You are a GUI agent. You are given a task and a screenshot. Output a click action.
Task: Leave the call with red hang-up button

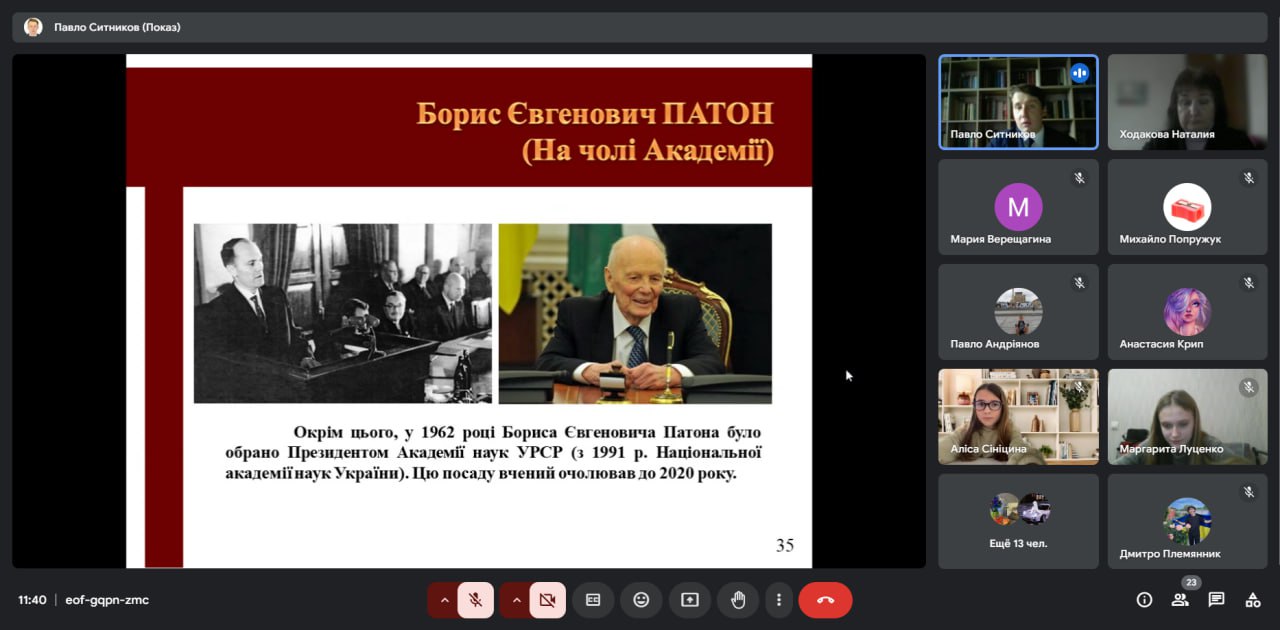click(x=825, y=600)
